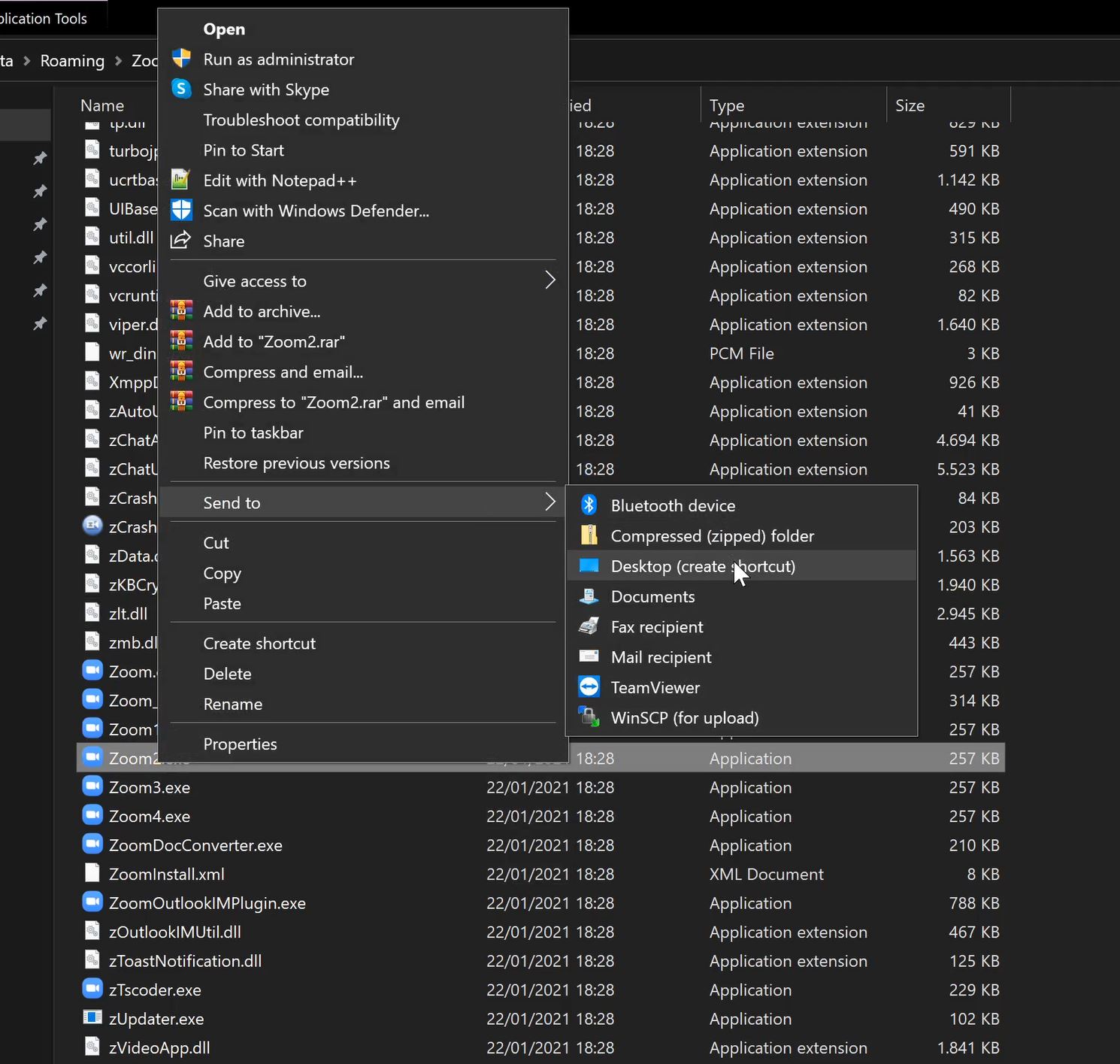Navigate to Roaming in the address bar
This screenshot has height=1064, width=1120.
(72, 61)
